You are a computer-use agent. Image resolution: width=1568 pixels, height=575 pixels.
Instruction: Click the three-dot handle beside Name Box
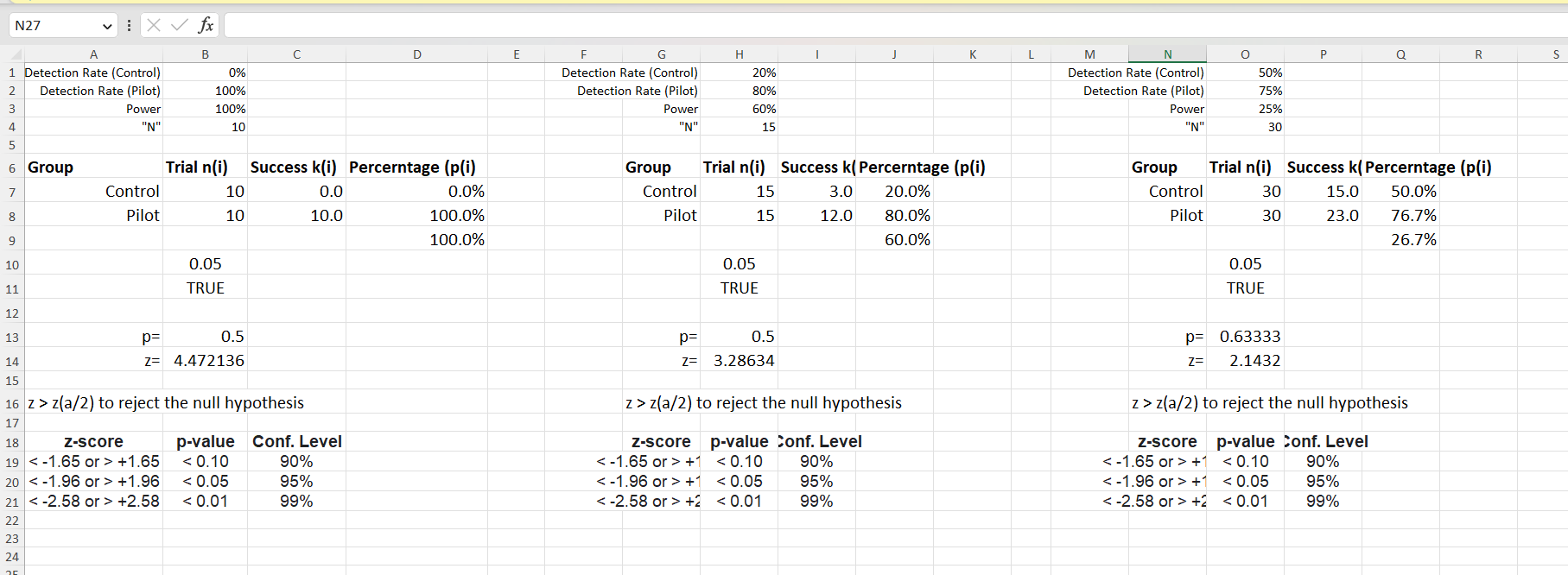tap(129, 25)
